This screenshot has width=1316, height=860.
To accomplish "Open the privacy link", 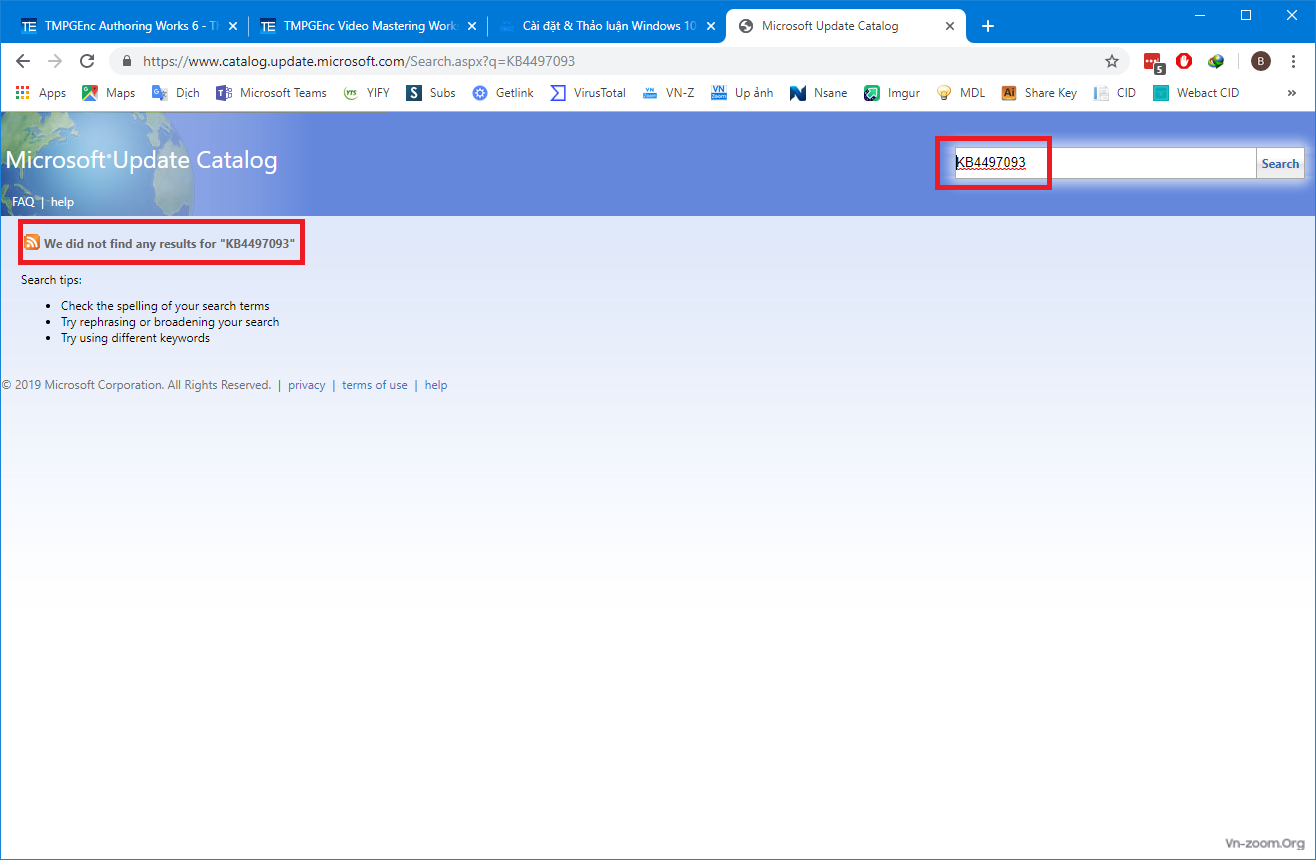I will click(307, 385).
